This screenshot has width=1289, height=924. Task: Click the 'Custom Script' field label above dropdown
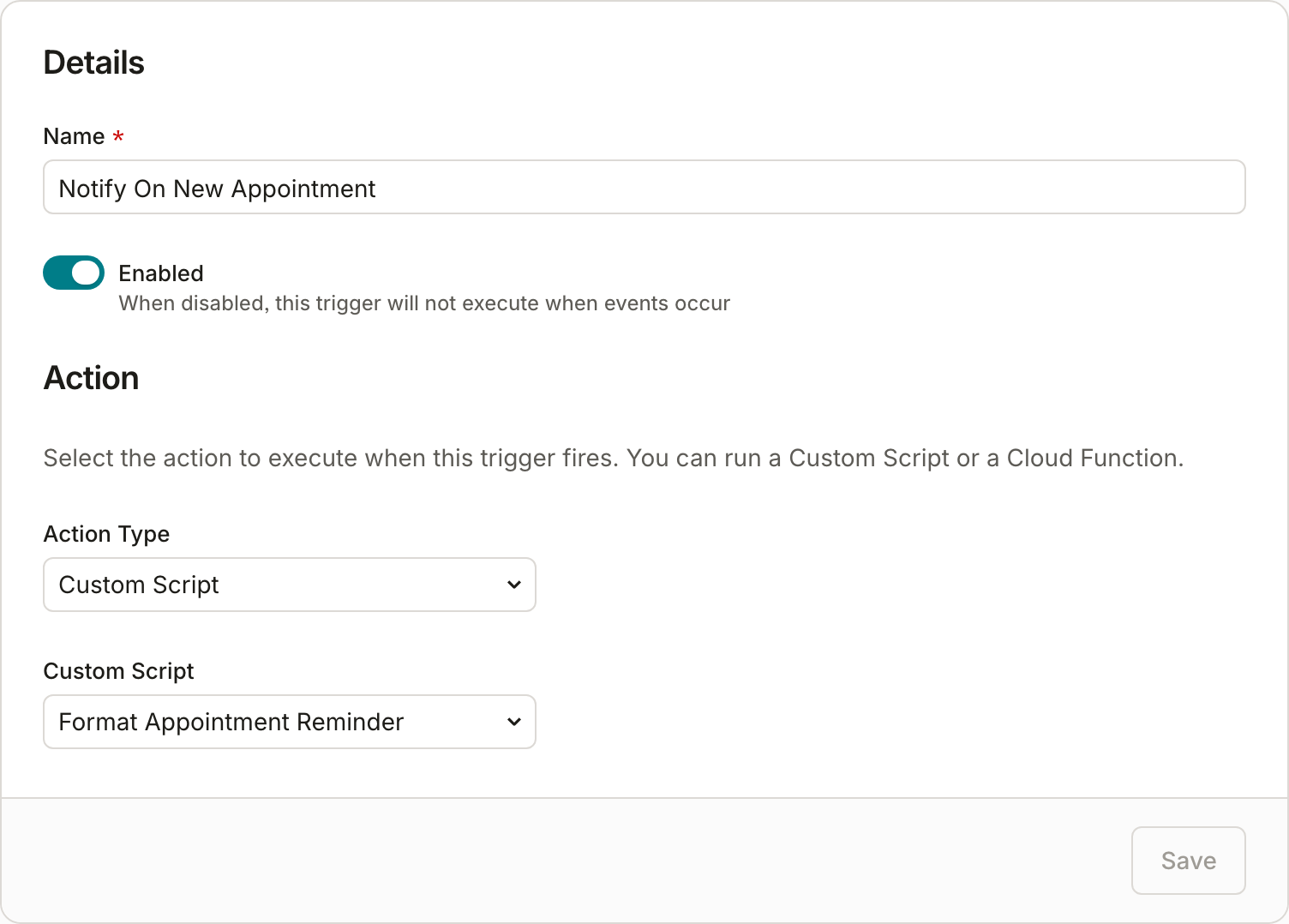(119, 671)
